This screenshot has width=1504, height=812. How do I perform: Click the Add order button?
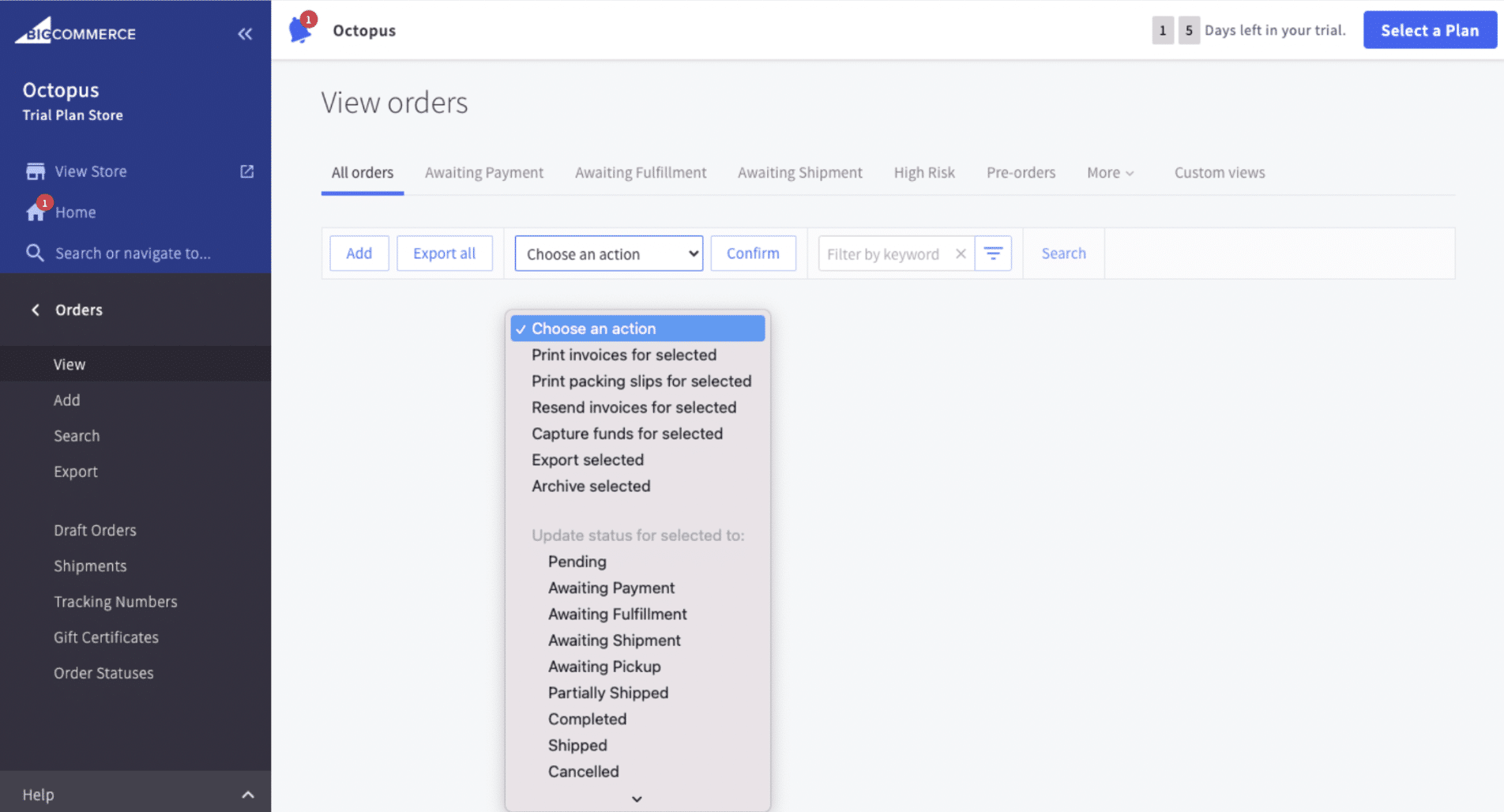tap(359, 254)
